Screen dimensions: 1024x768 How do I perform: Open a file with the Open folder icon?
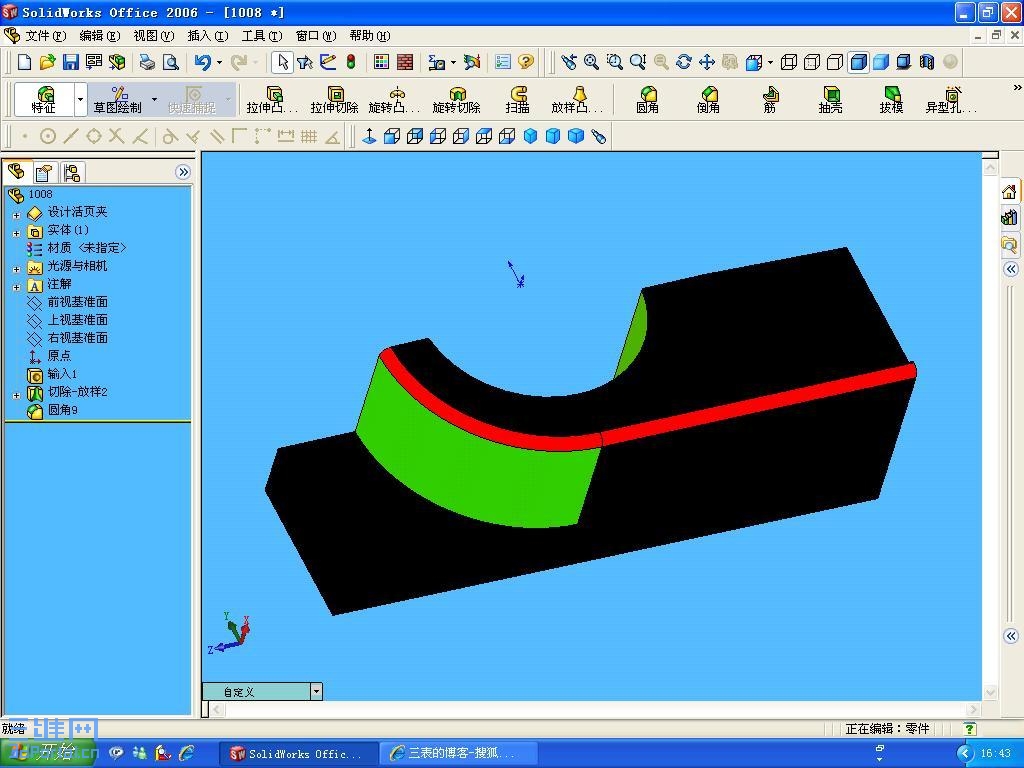pyautogui.click(x=47, y=62)
